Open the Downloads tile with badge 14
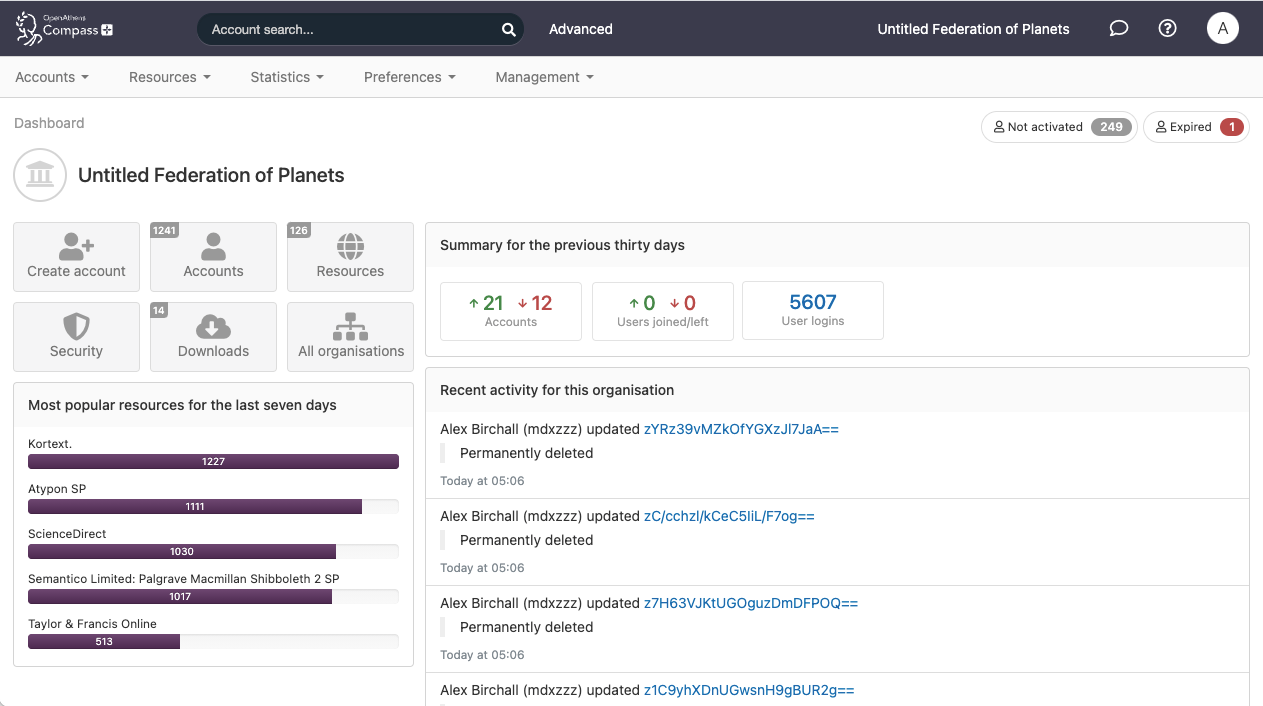Viewport: 1263px width, 706px height. pyautogui.click(x=213, y=337)
